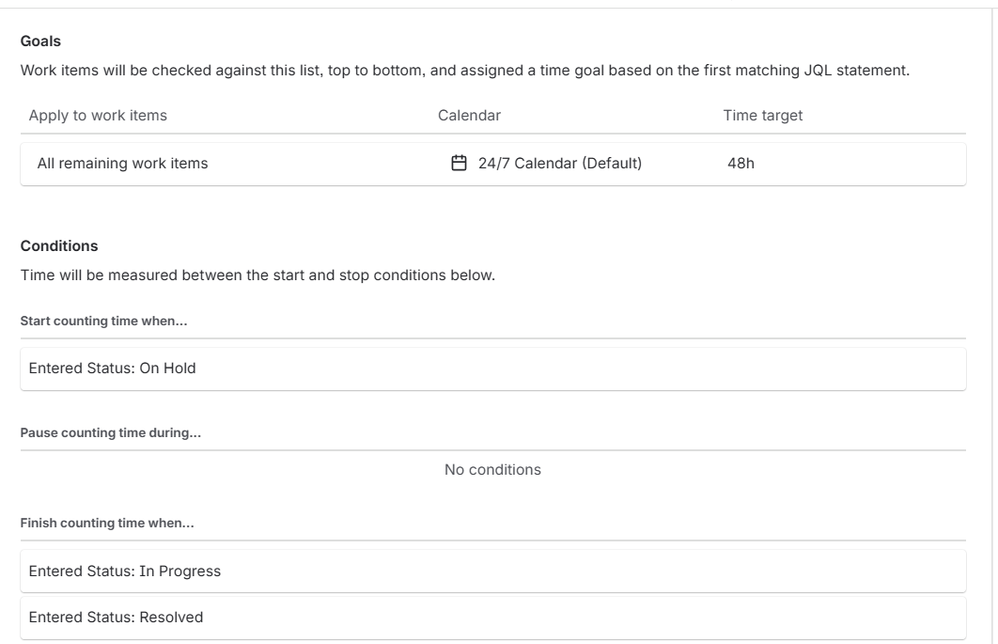Click the Apply to work items column header

pyautogui.click(x=98, y=115)
